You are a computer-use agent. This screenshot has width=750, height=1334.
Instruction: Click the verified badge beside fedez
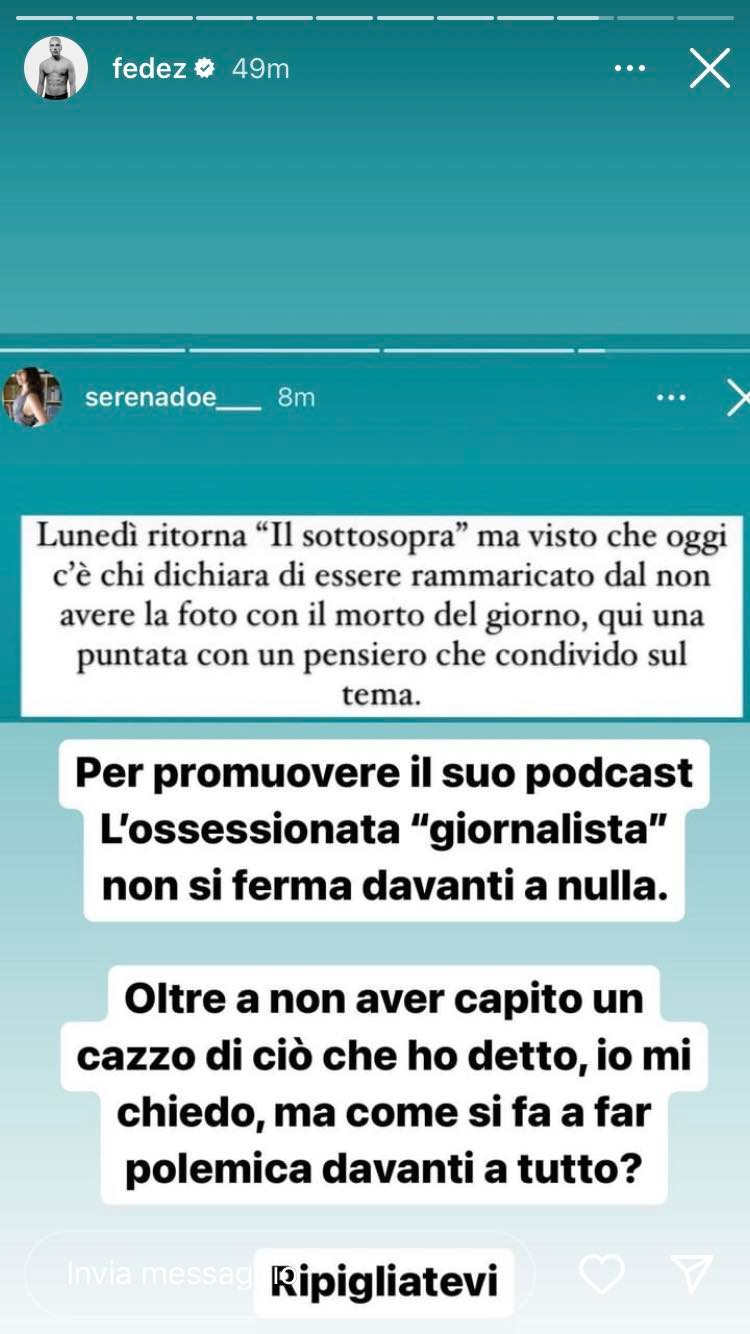tap(205, 68)
